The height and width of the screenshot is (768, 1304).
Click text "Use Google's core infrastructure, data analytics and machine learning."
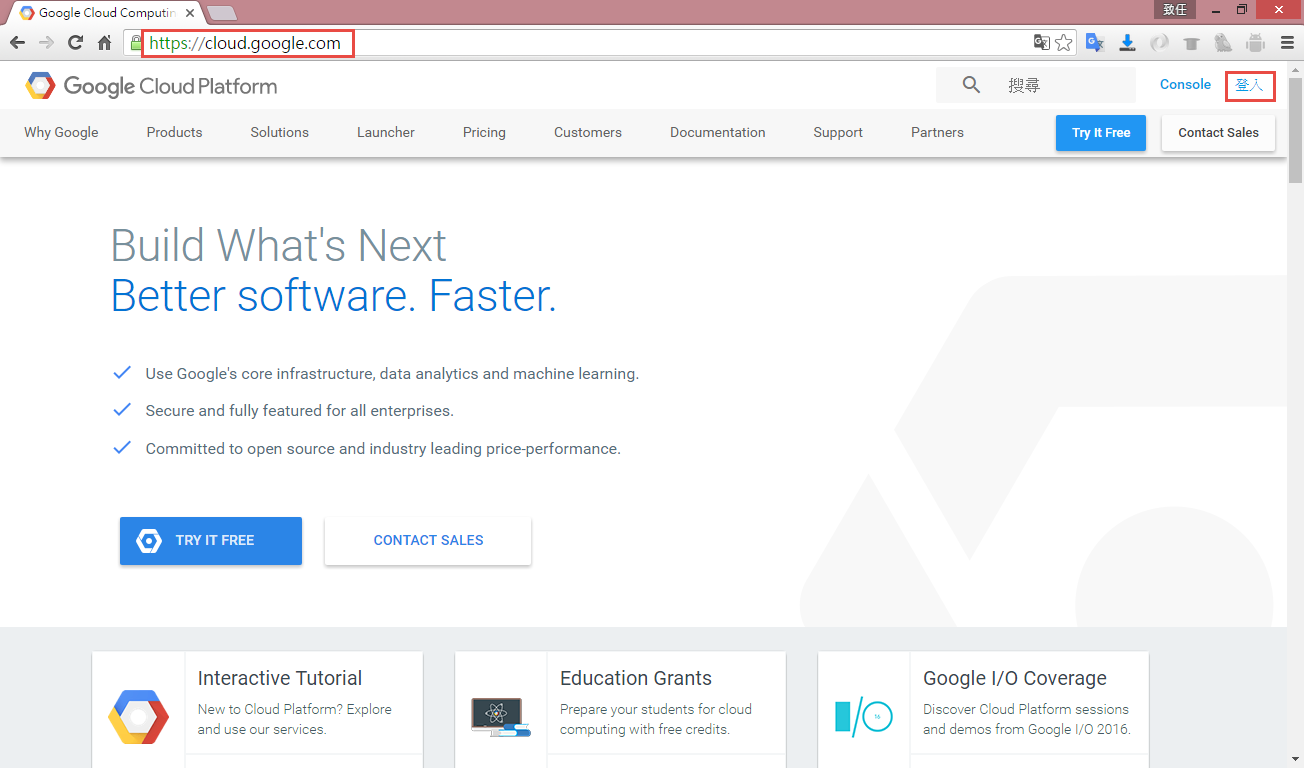point(392,374)
